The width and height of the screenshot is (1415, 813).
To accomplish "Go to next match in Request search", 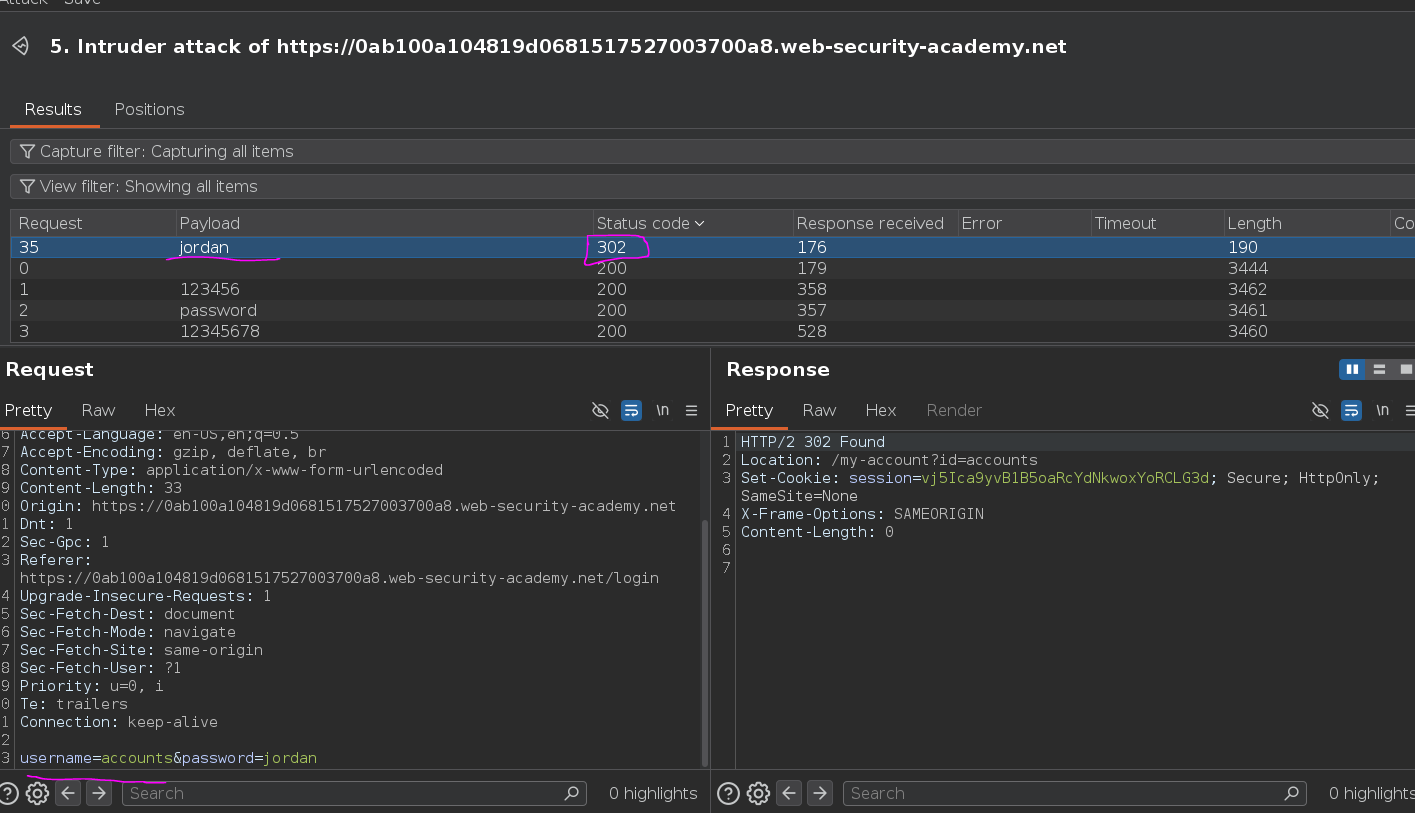I will [98, 793].
